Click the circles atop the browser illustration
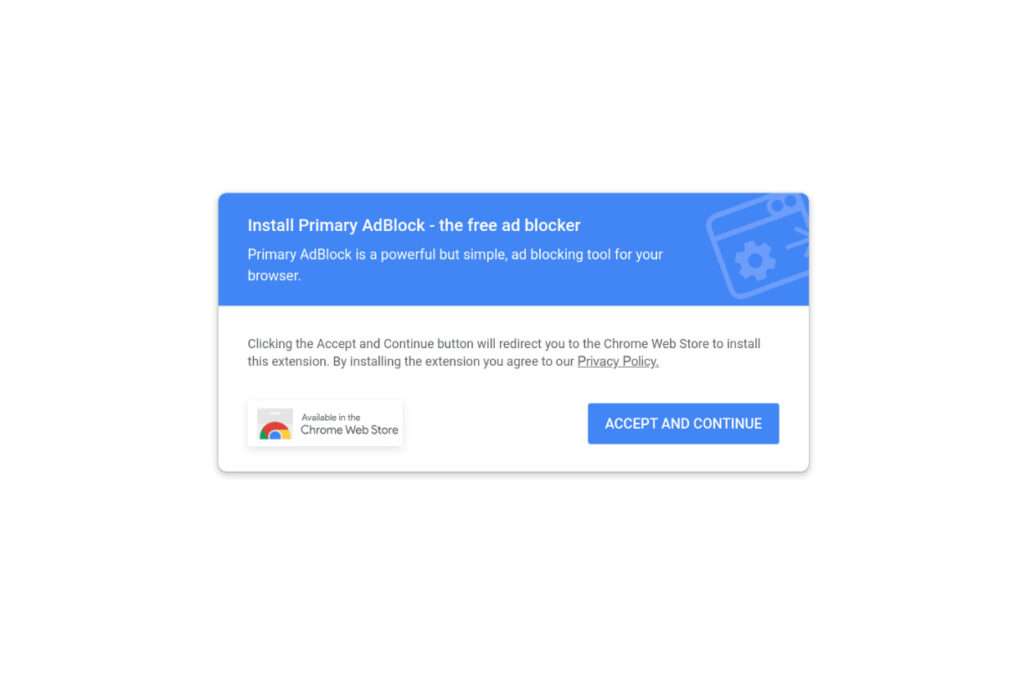Image resolution: width=1024 pixels, height=683 pixels. 784,204
